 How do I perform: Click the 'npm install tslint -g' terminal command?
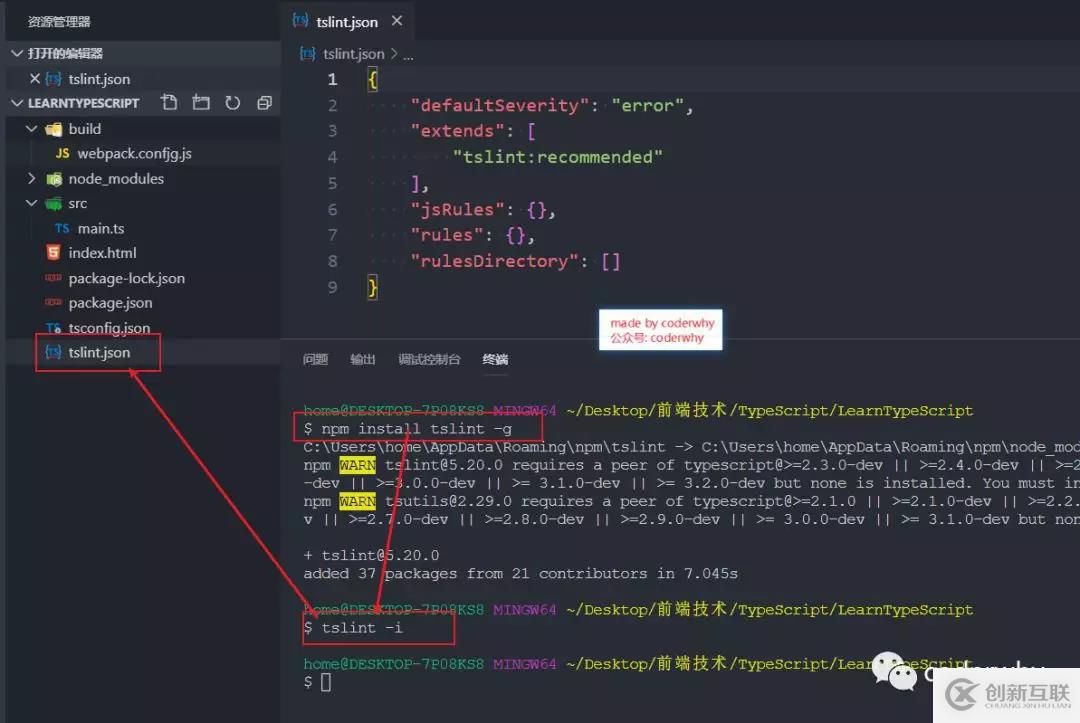[x=417, y=429]
